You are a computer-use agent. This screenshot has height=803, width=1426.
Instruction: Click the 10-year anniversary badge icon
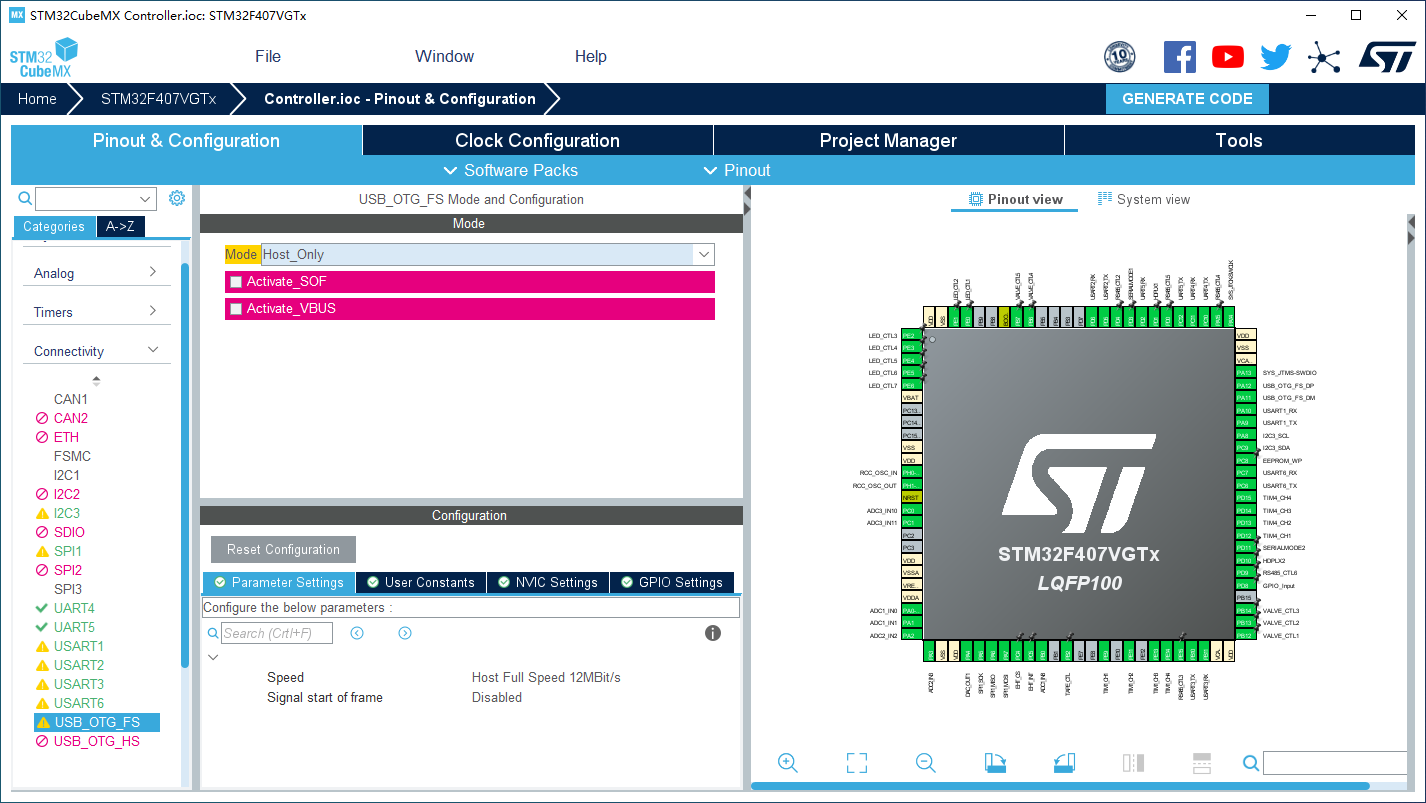click(1119, 57)
